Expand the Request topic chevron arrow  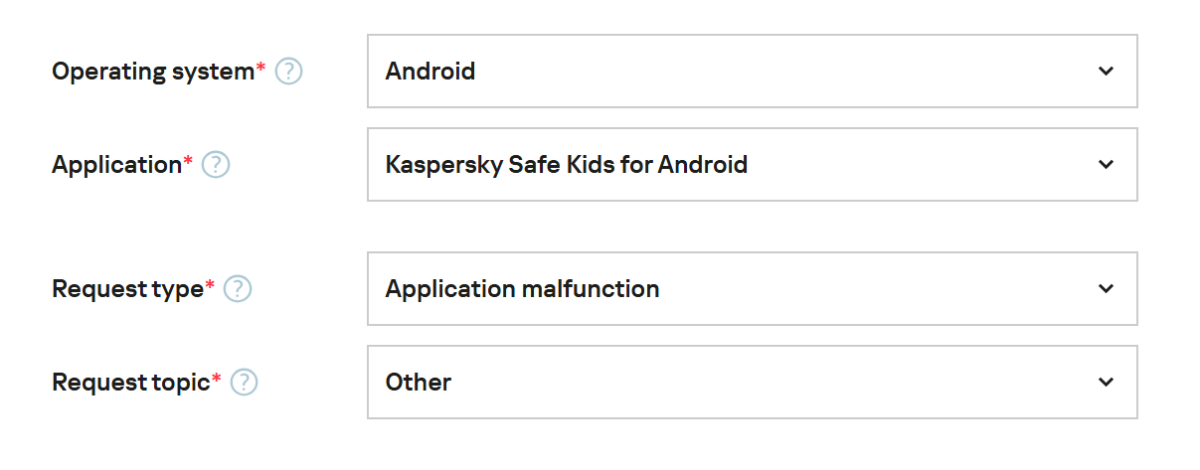click(x=1105, y=382)
